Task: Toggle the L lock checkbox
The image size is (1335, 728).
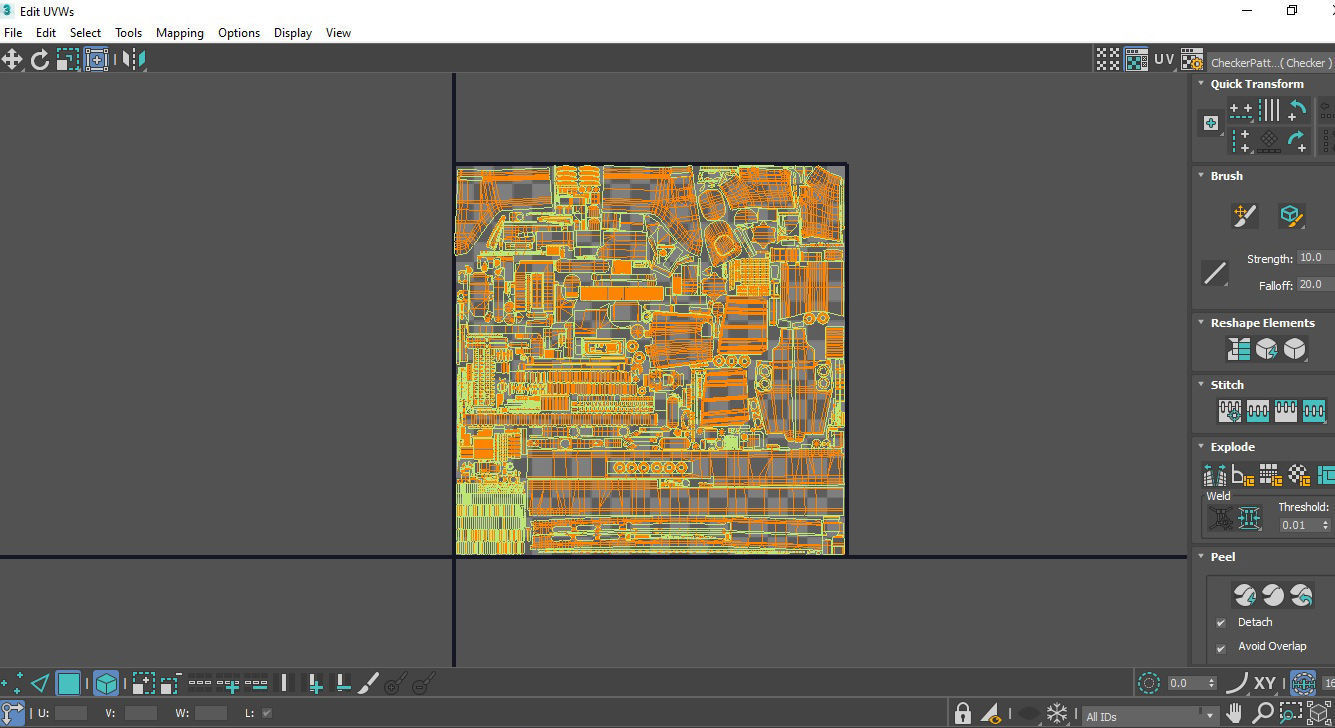Action: [266, 713]
